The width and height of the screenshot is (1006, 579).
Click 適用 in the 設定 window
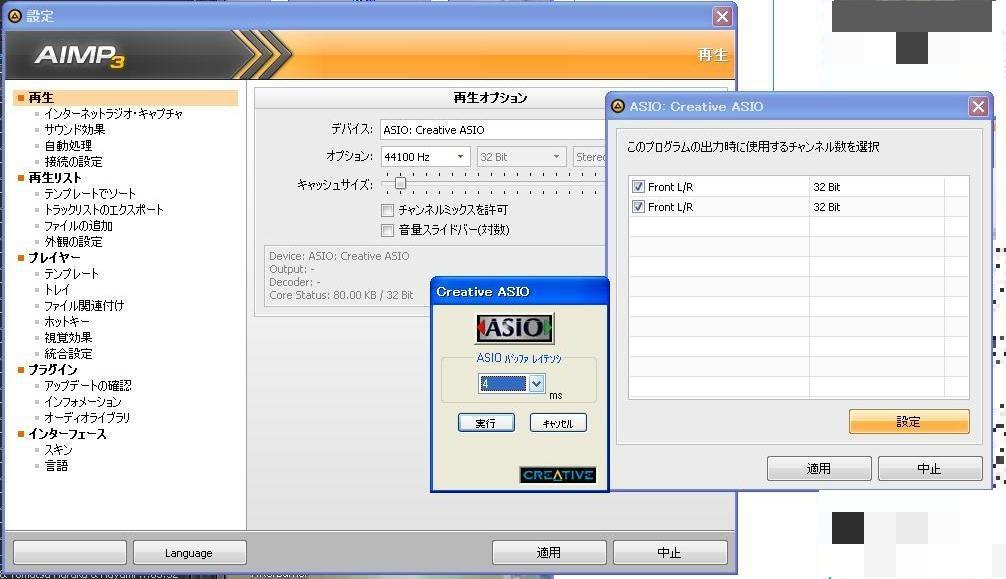coord(549,553)
